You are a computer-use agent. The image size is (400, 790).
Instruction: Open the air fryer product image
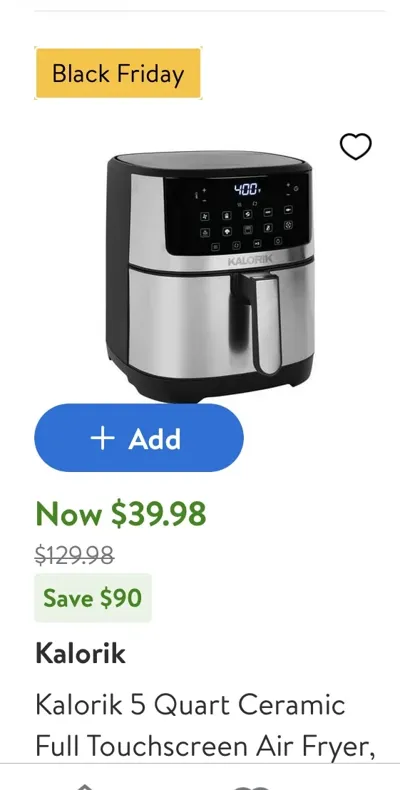click(x=210, y=276)
